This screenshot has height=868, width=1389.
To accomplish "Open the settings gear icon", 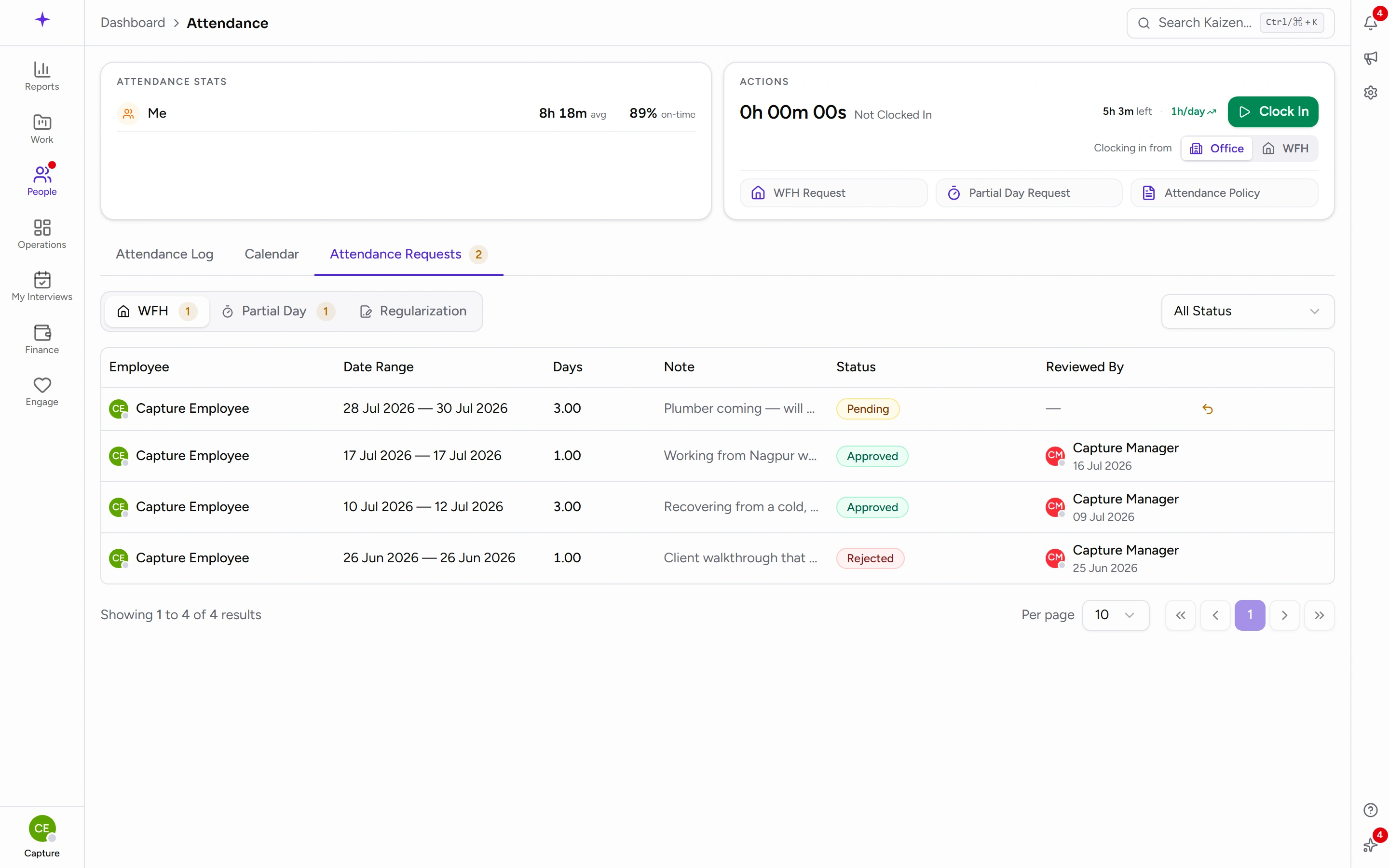I will (1370, 93).
